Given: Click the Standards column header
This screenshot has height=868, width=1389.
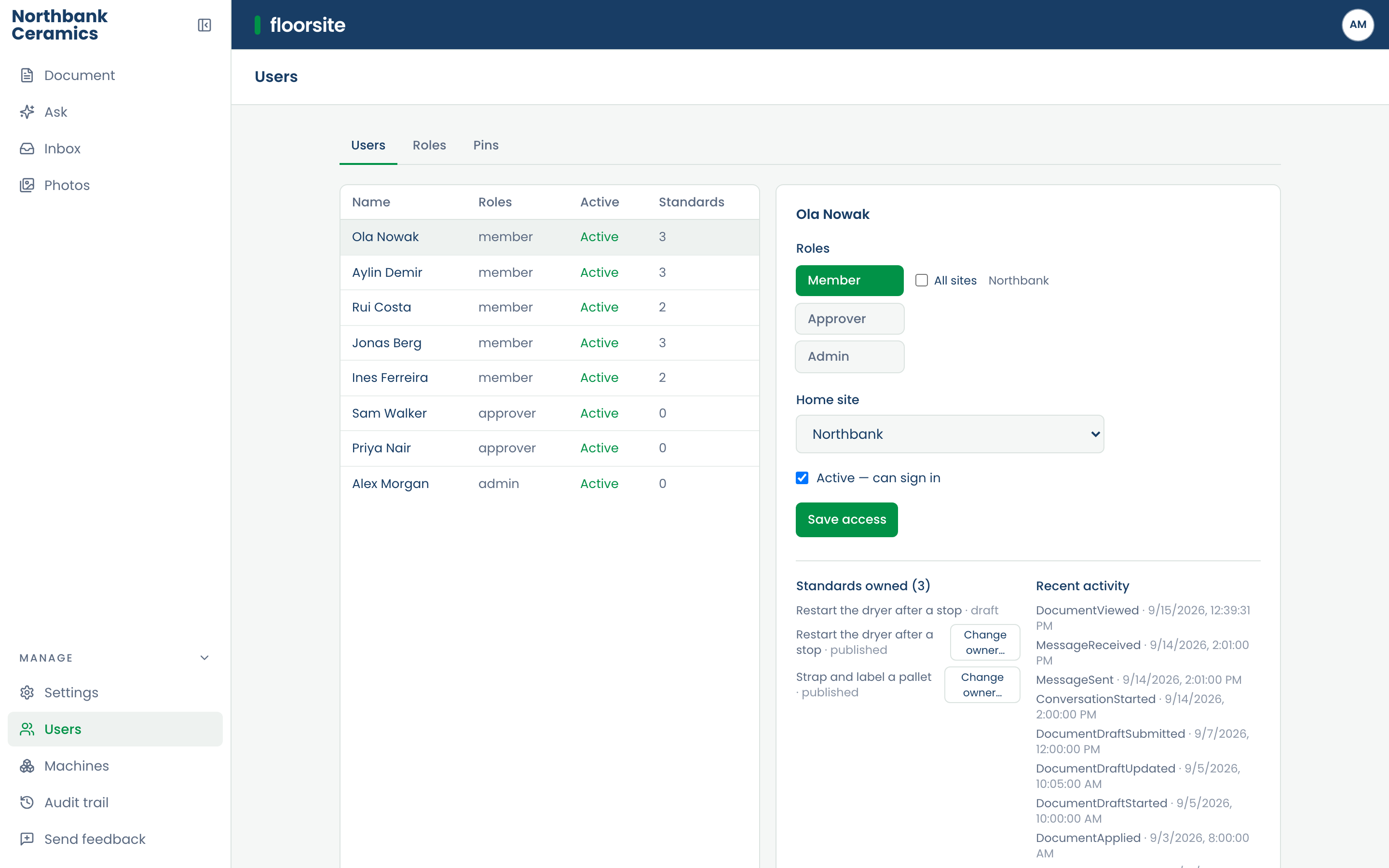Looking at the screenshot, I should 691,202.
